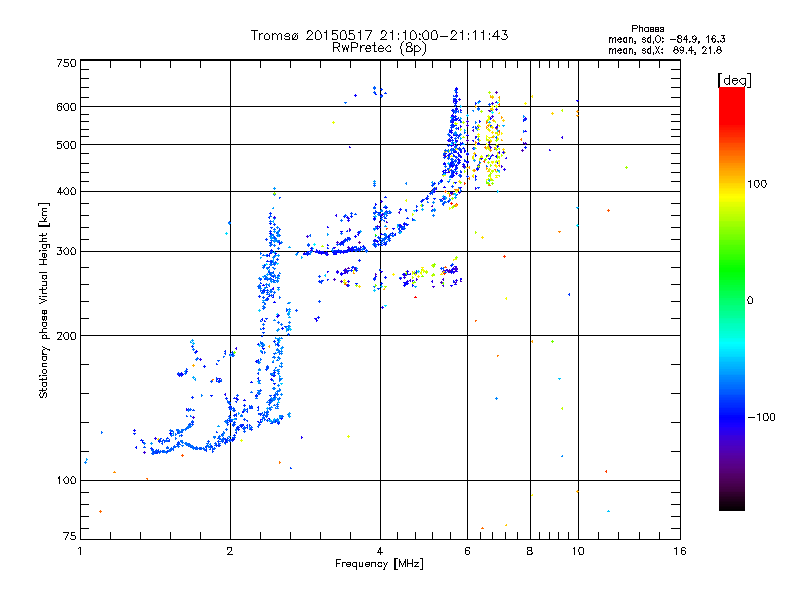
Task: Click the y-axis tick label '600'
Action: point(67,107)
